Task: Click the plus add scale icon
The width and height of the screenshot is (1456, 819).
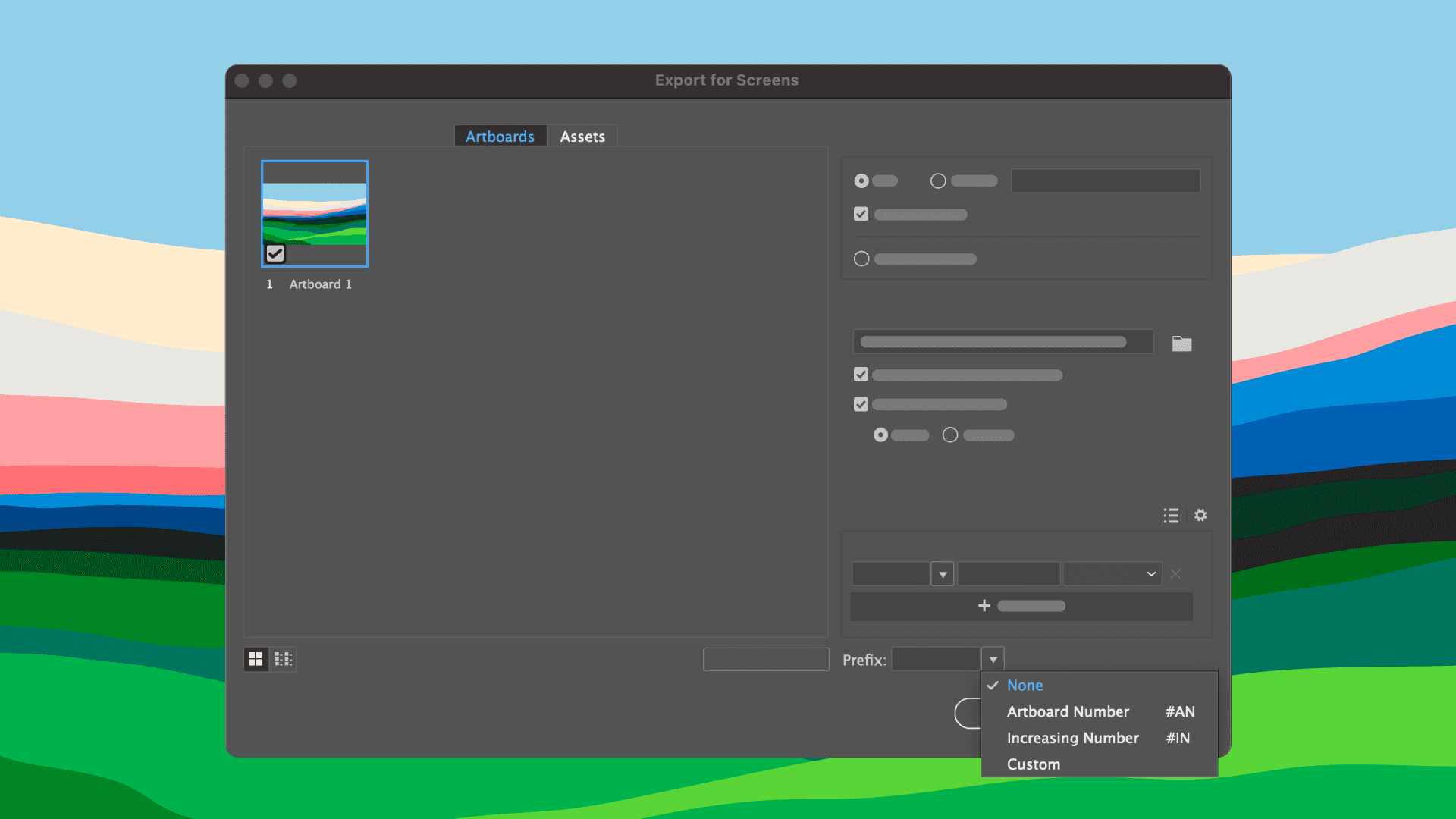Action: 984,606
